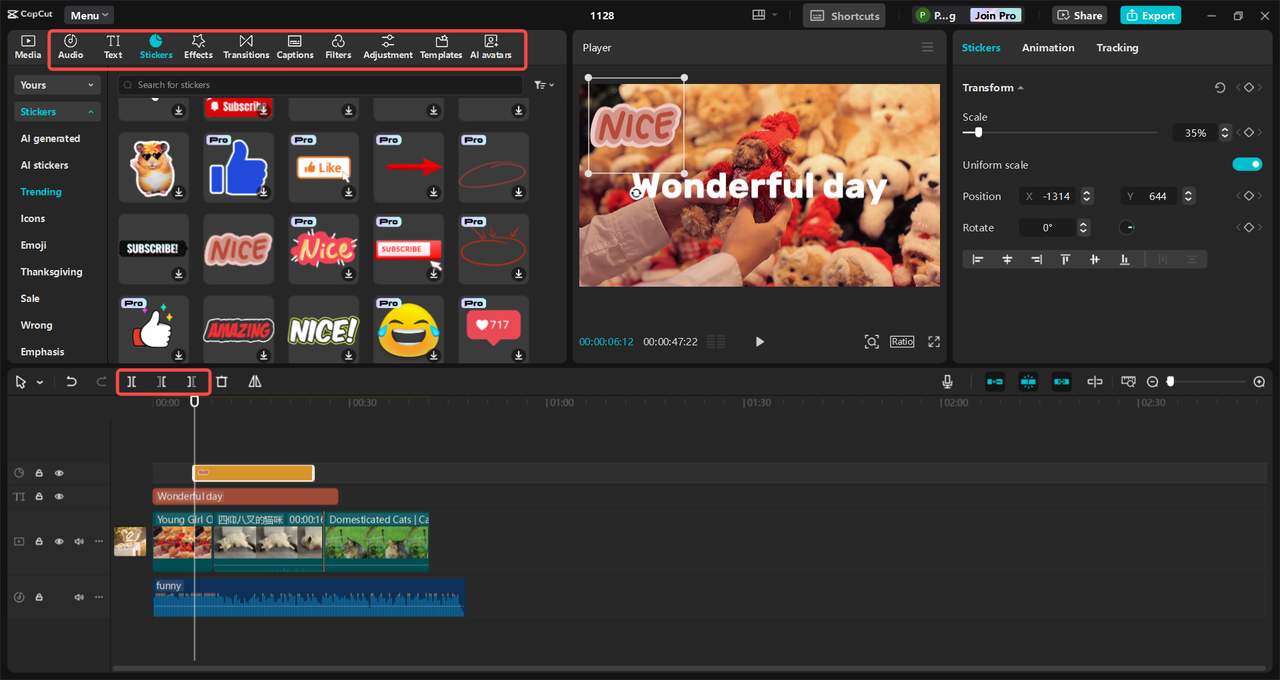Open the layout selector dropdown

(765, 15)
